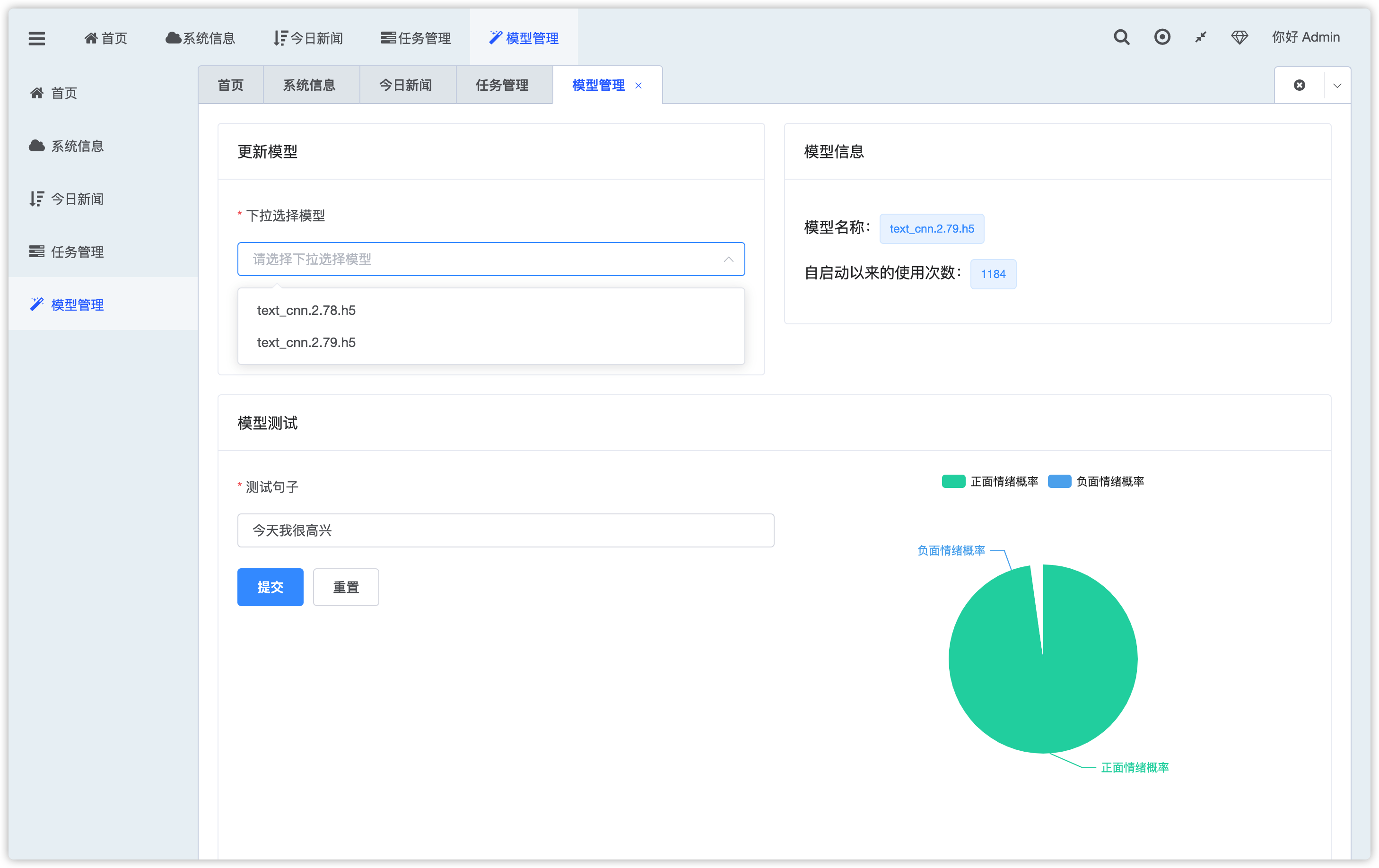1379x868 pixels.
Task: Click the exit fullscreen compress icon
Action: (x=1201, y=38)
